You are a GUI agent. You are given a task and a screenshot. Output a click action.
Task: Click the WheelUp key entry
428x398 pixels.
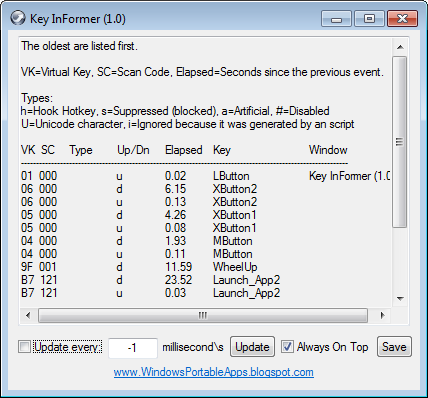[235, 267]
